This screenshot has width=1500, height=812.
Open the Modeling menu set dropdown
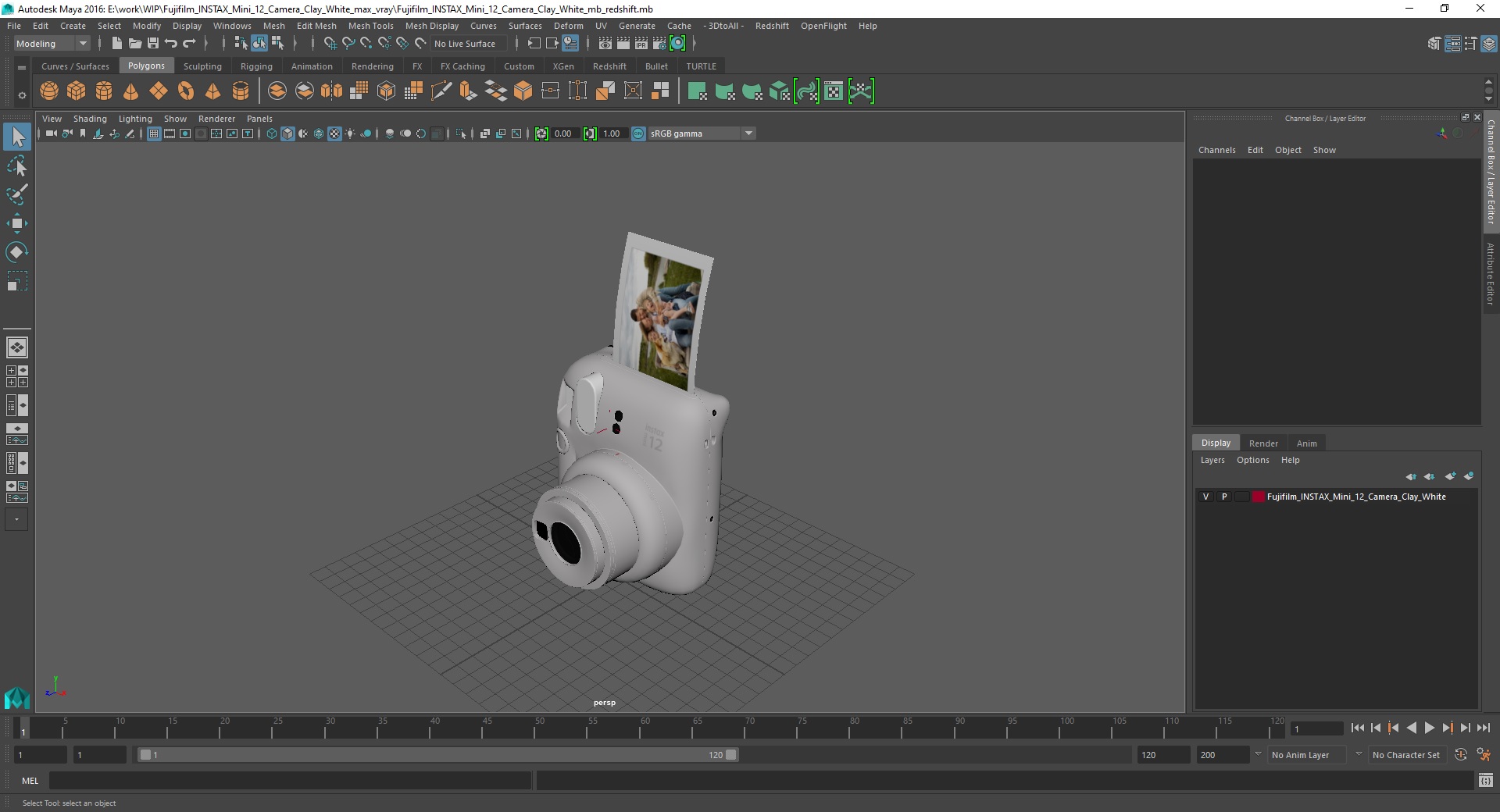[52, 44]
